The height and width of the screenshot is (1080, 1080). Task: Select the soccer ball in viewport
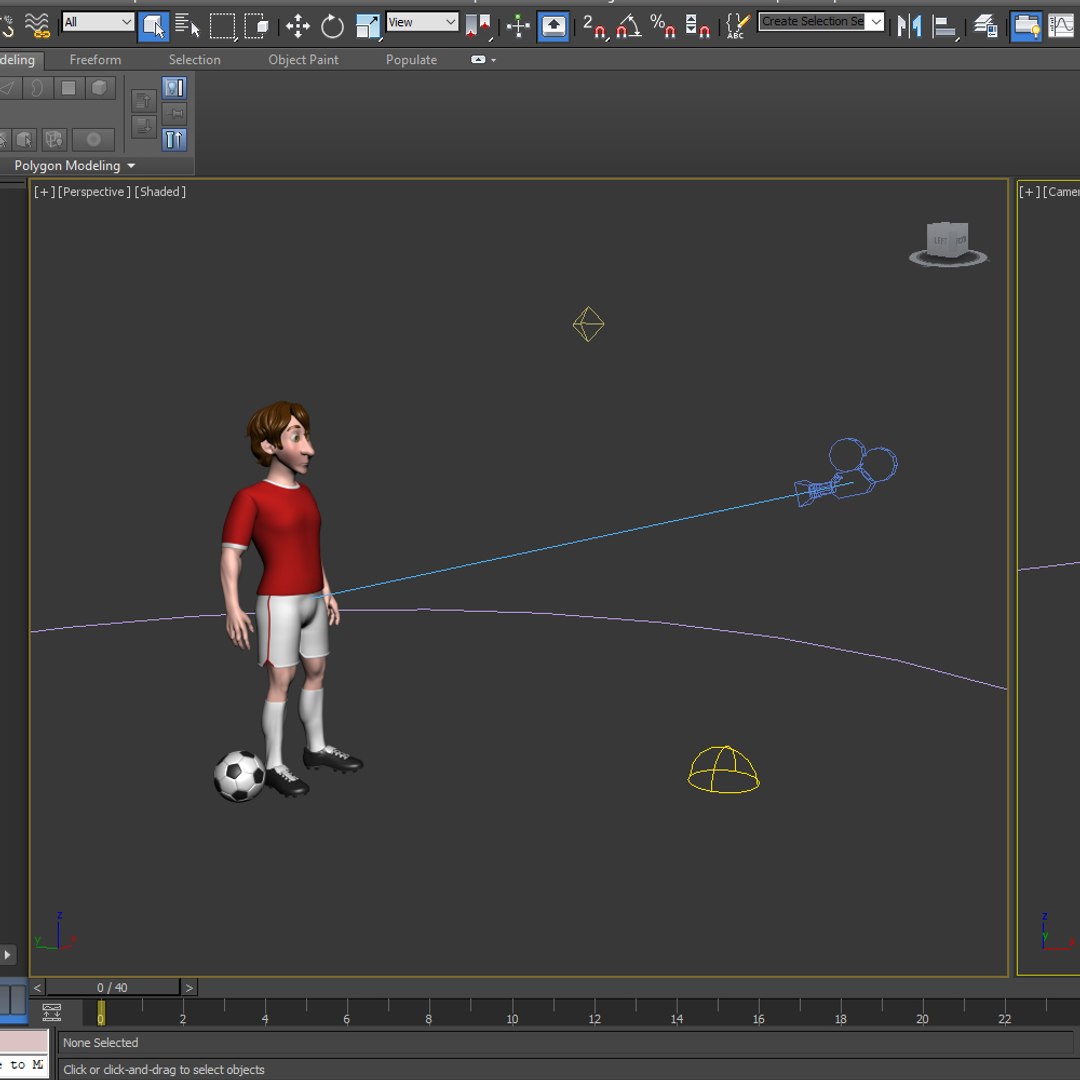click(239, 776)
